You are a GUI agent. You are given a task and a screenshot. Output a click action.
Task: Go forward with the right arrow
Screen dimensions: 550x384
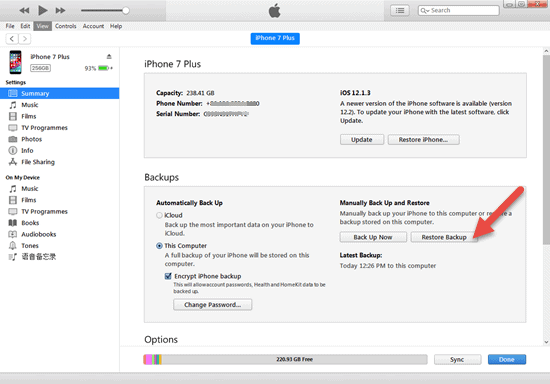coord(25,39)
